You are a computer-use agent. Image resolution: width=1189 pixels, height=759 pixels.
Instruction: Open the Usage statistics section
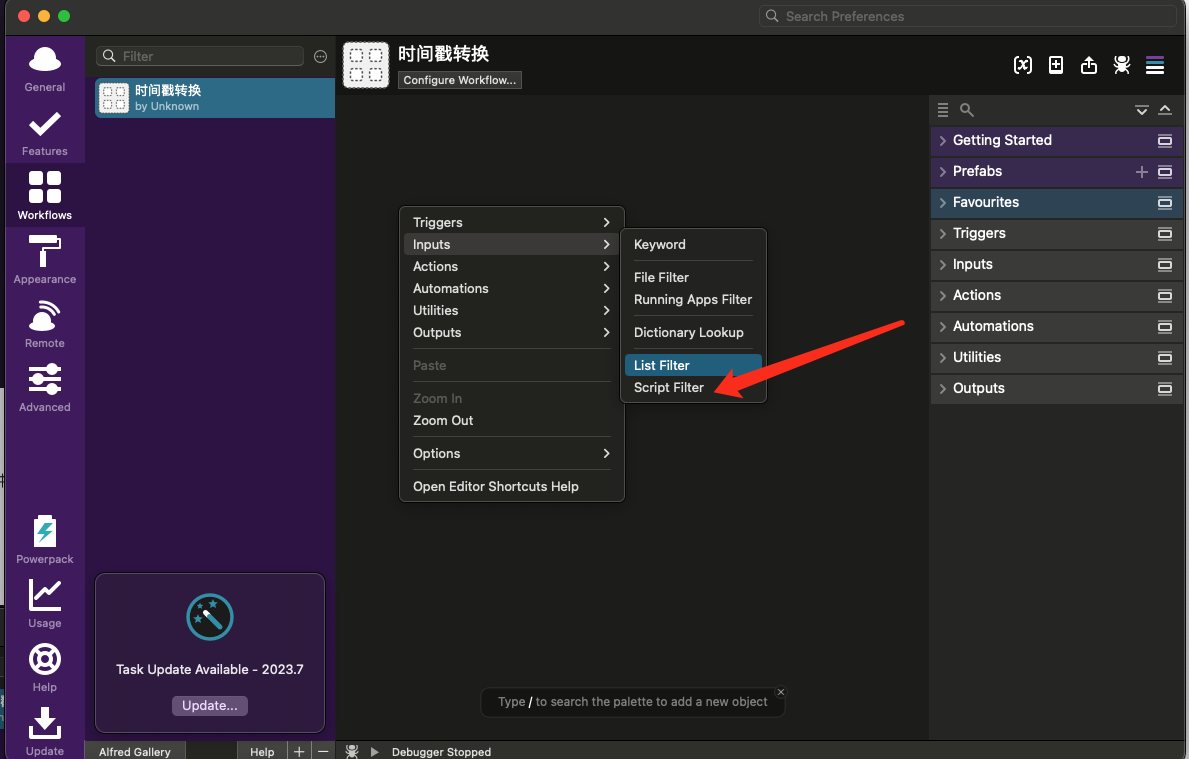pos(45,604)
